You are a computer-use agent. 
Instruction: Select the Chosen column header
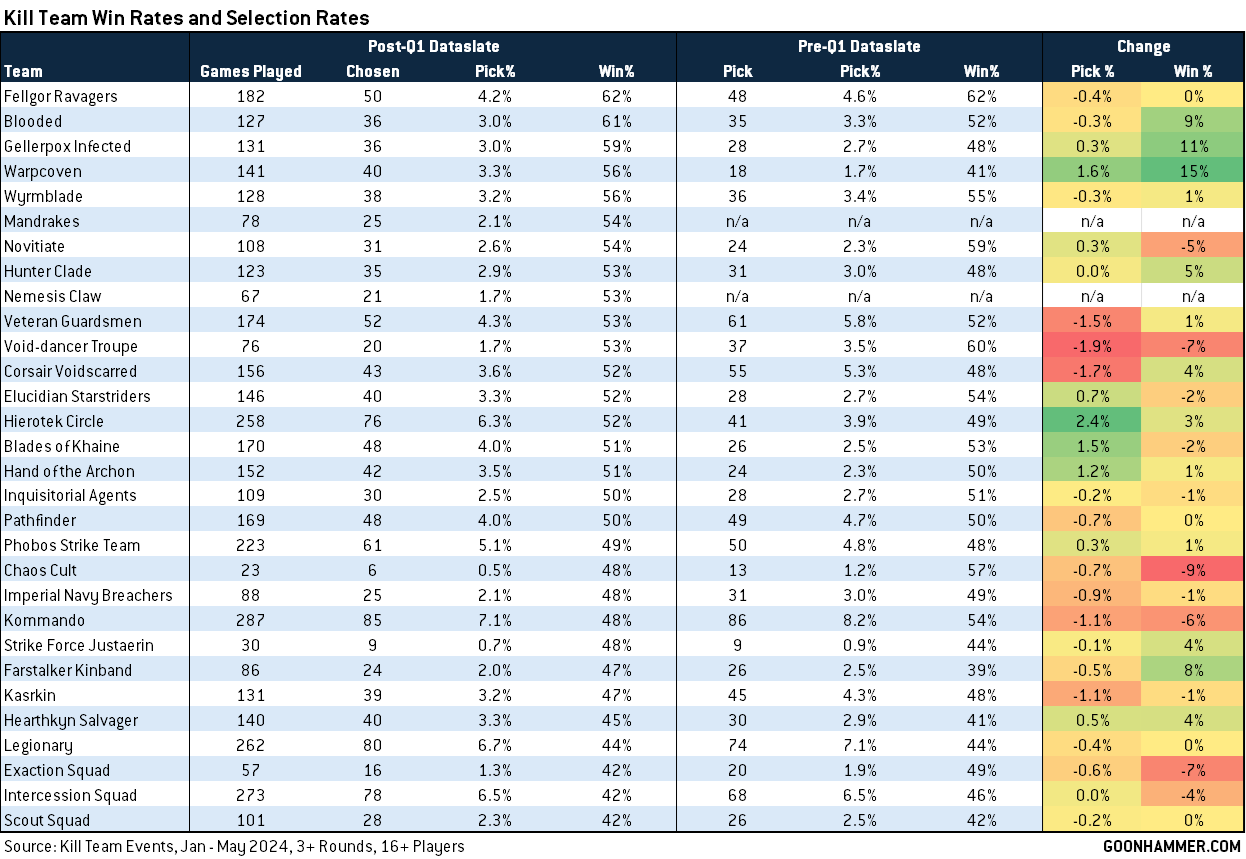pos(372,71)
